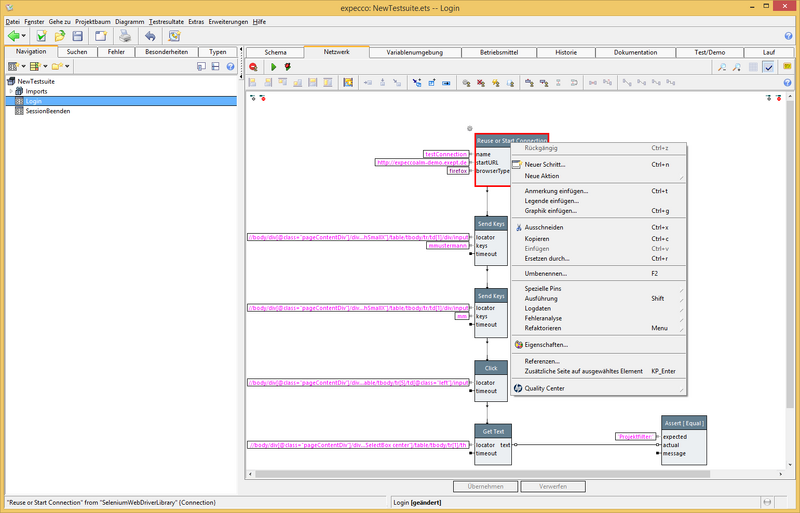Click the printer icon in main toolbar
Screen dimensions: 800x513
pyautogui.click(x=125, y=36)
